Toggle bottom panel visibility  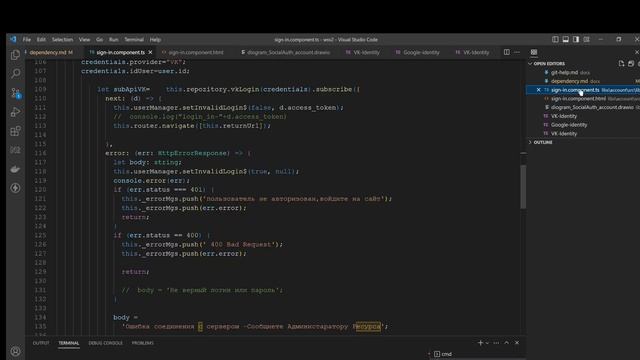[566, 39]
